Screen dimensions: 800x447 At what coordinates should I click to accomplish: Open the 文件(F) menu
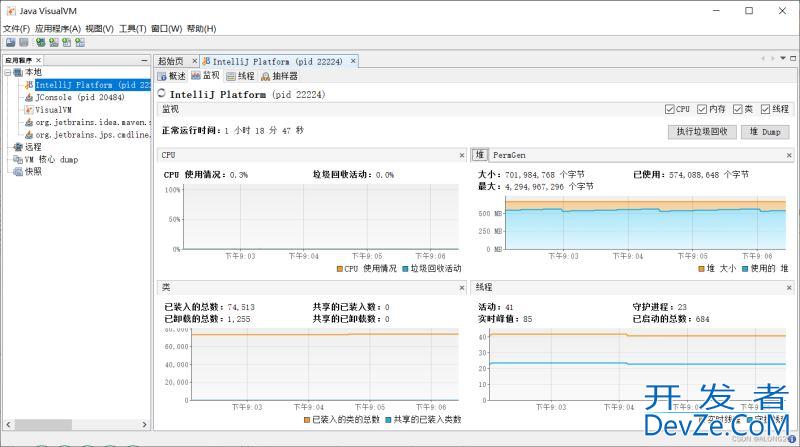[16, 29]
